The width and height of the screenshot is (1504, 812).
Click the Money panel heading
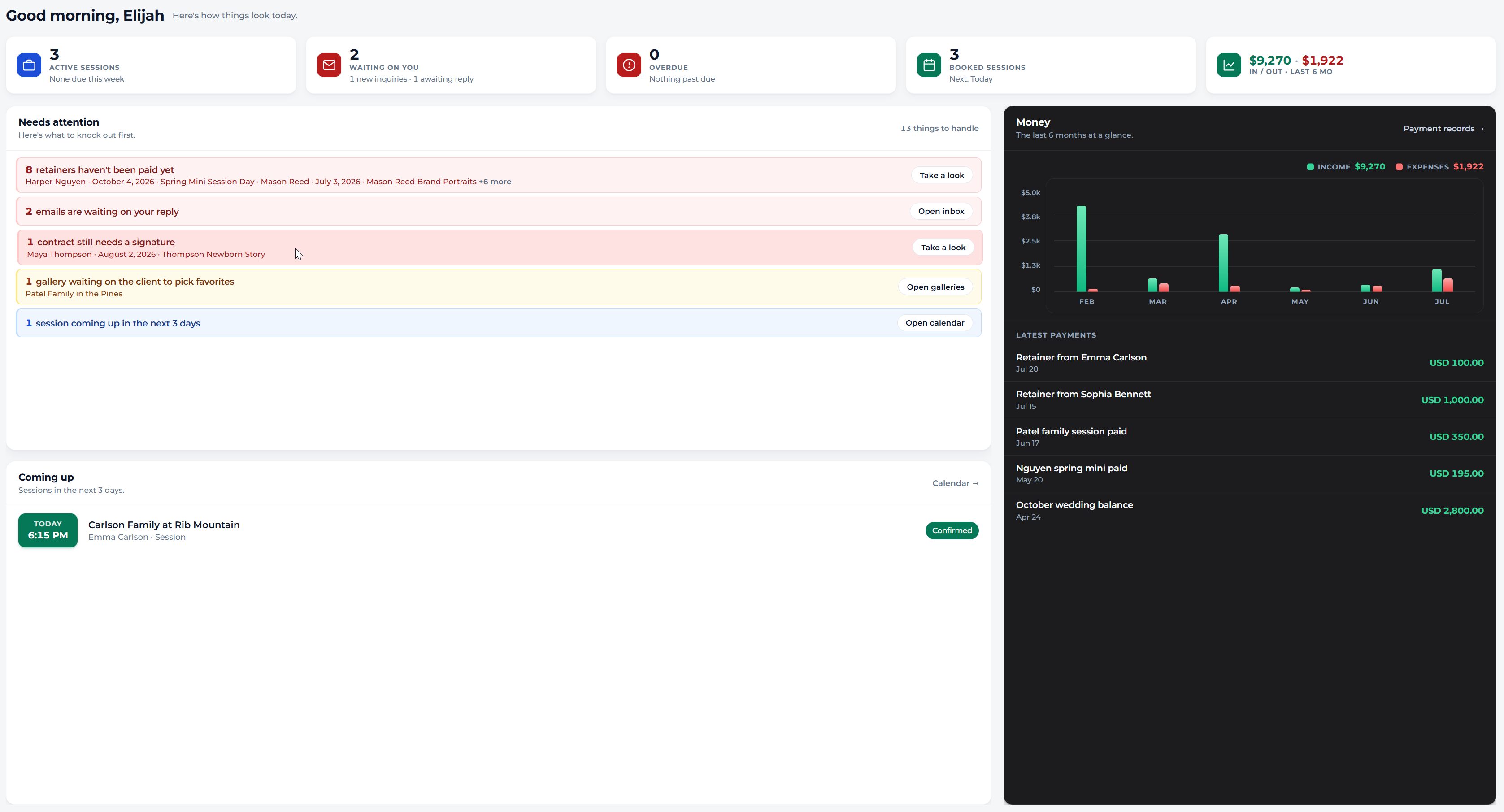tap(1033, 122)
